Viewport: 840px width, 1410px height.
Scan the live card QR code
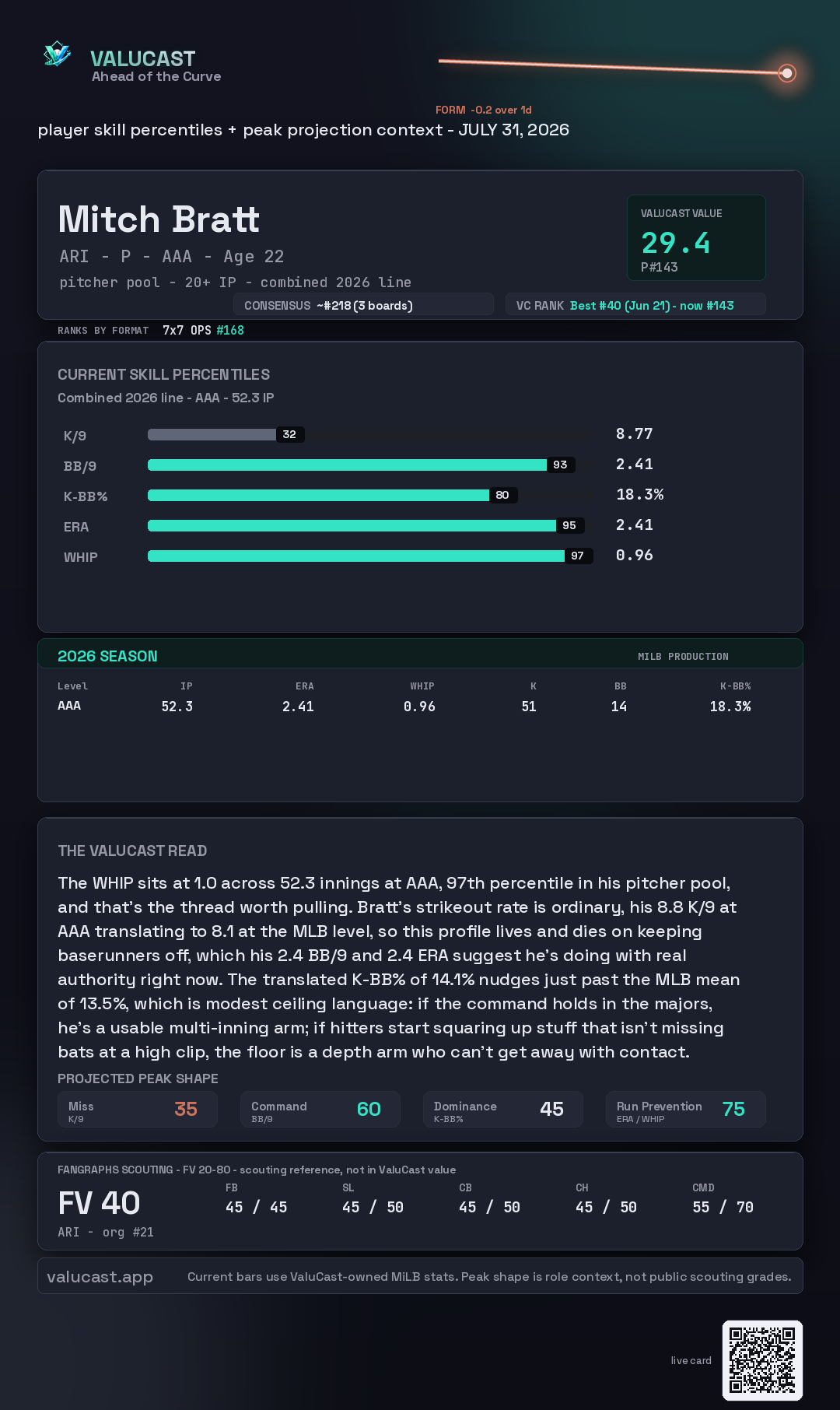point(762,1360)
